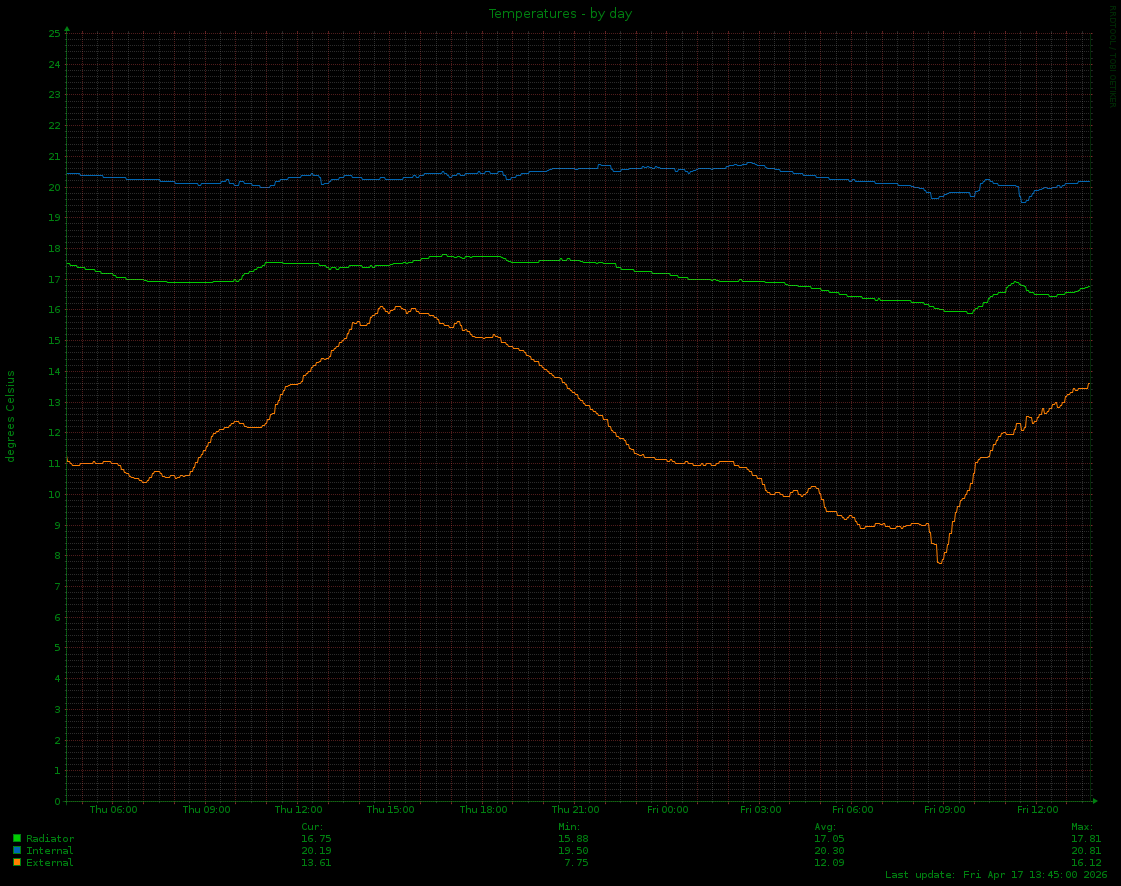The width and height of the screenshot is (1121, 886).
Task: Select the Internal legend label
Action: click(x=50, y=850)
